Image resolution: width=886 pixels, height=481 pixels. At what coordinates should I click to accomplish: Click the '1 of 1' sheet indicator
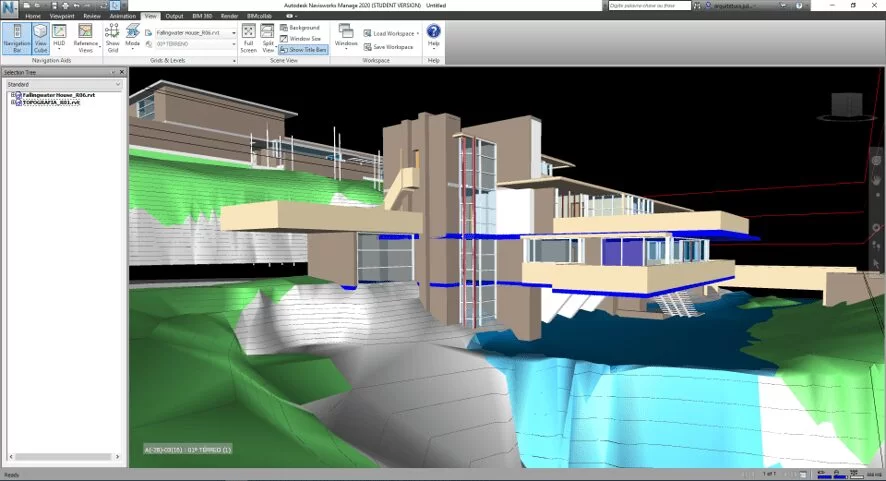tap(769, 474)
